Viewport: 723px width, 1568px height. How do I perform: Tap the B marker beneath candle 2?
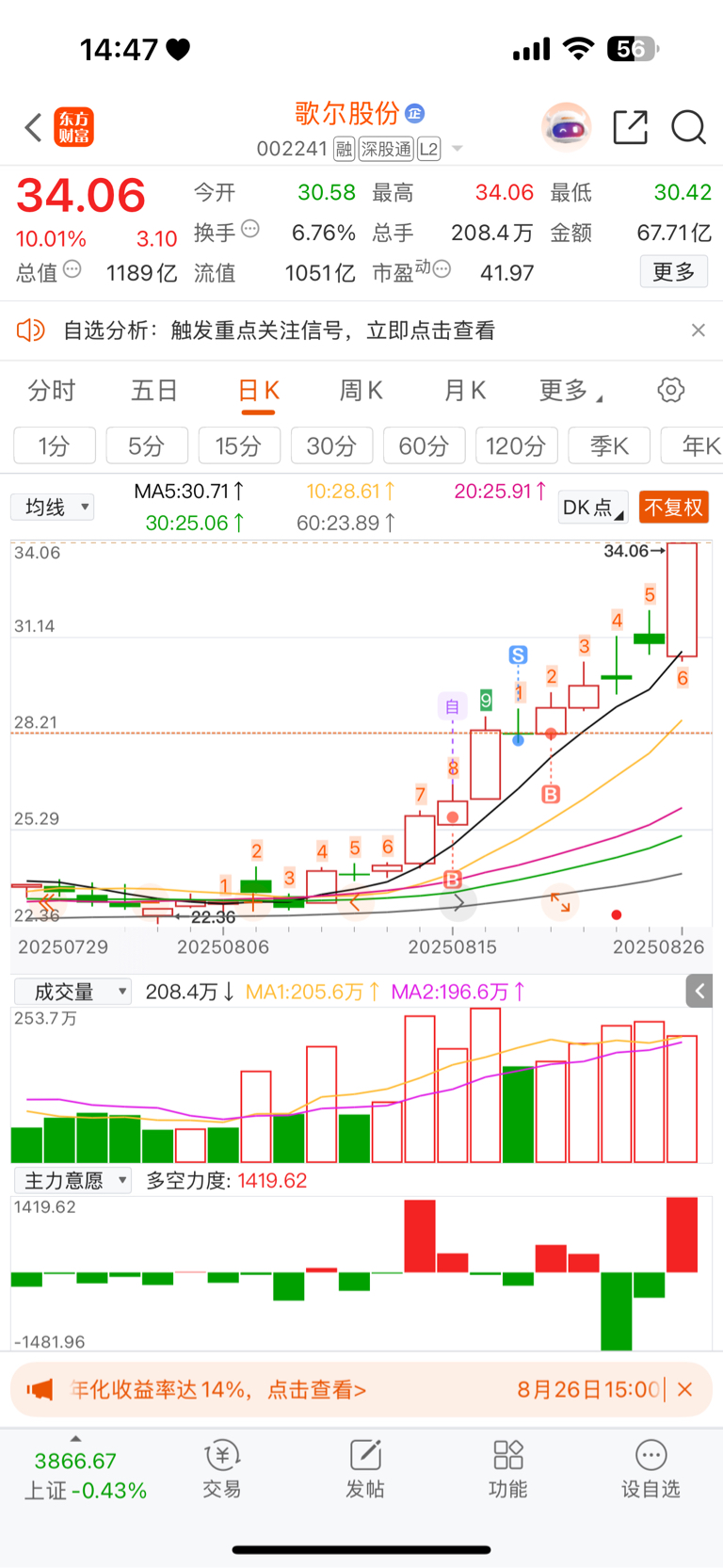551,795
